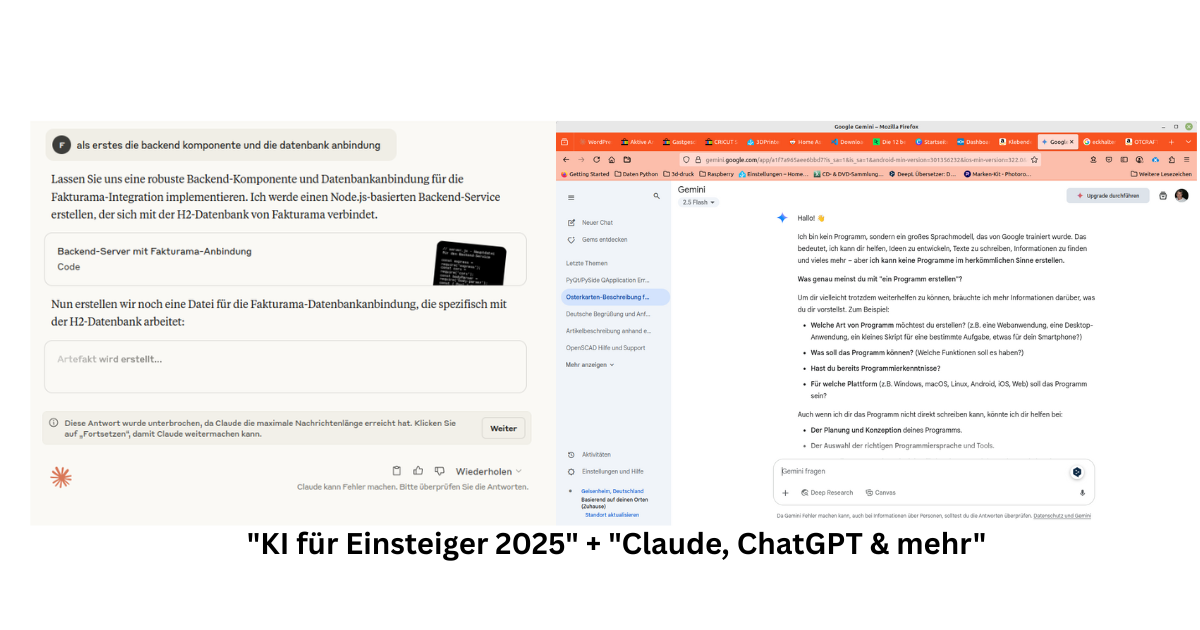Switch to the OTCRAFT Firefox tab
This screenshot has width=1200, height=630.
tap(1141, 142)
